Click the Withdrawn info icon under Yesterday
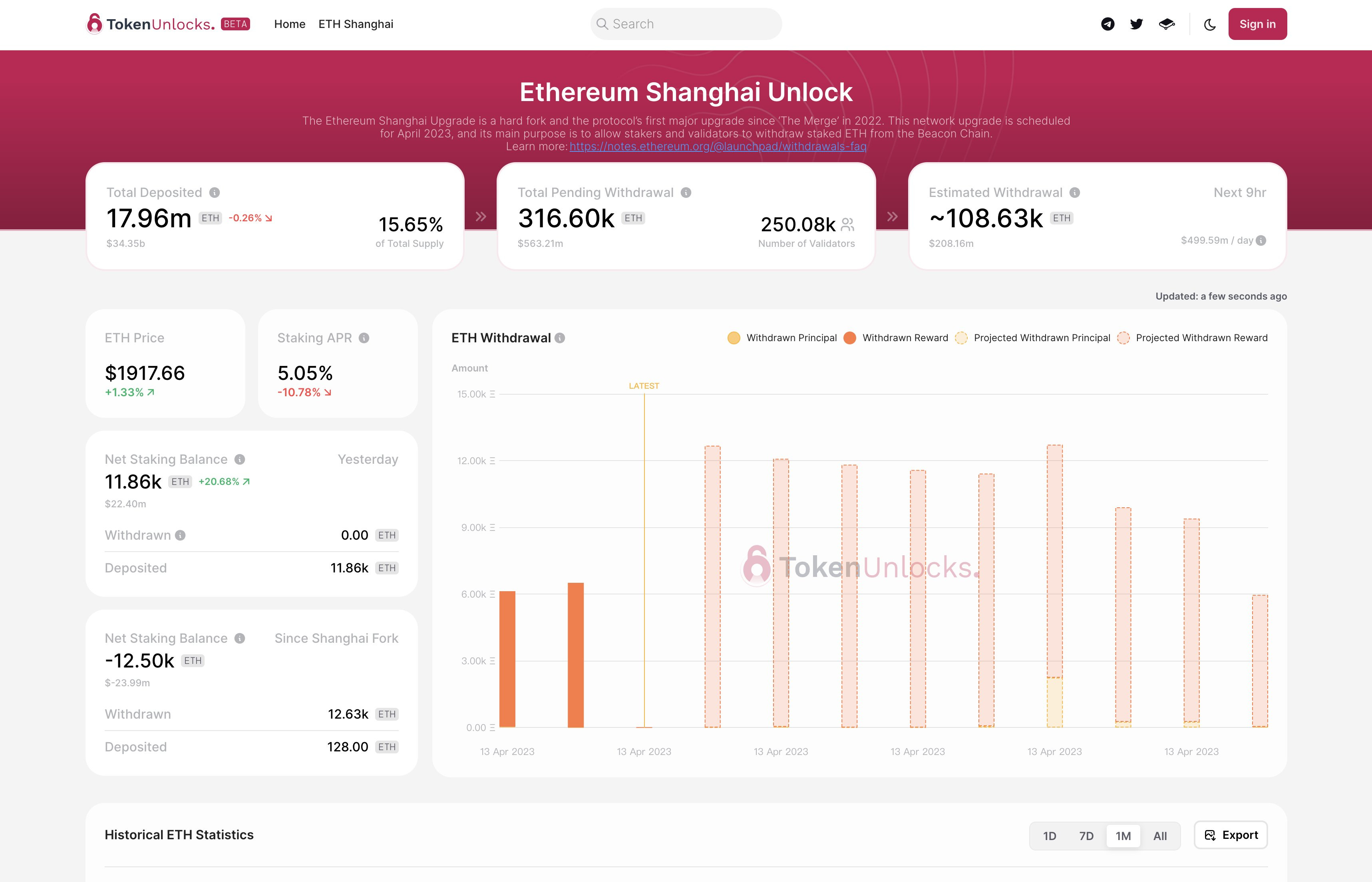The width and height of the screenshot is (1372, 882). click(181, 535)
